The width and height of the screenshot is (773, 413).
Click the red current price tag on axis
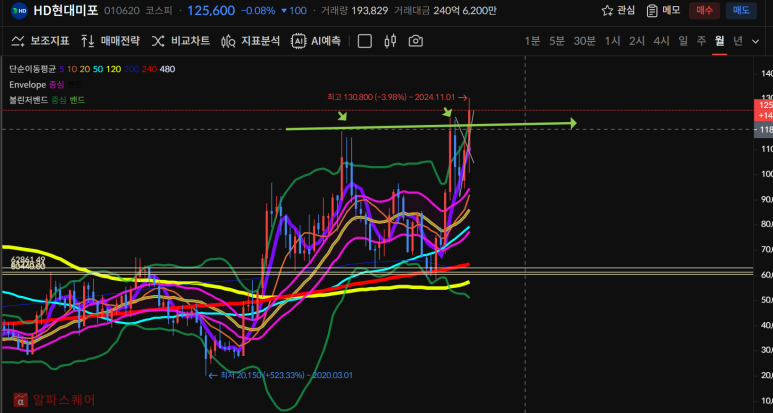point(764,110)
